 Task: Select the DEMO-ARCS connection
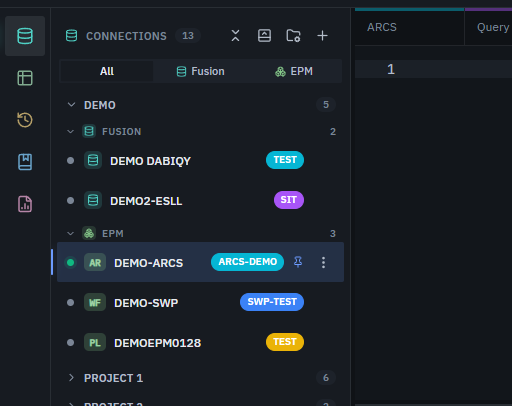click(x=200, y=262)
